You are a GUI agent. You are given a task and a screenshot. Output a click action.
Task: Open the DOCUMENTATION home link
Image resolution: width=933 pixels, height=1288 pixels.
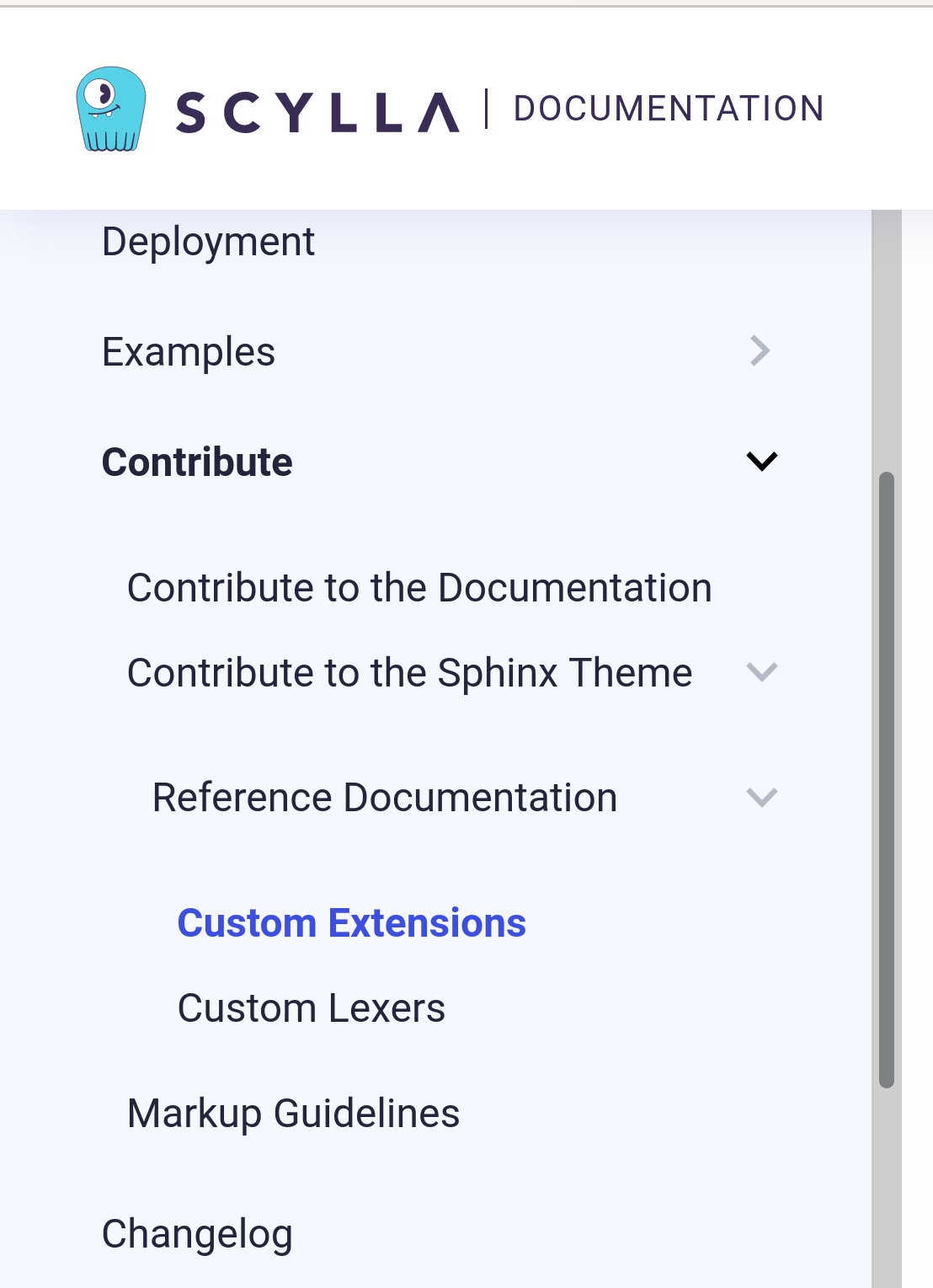[x=669, y=108]
